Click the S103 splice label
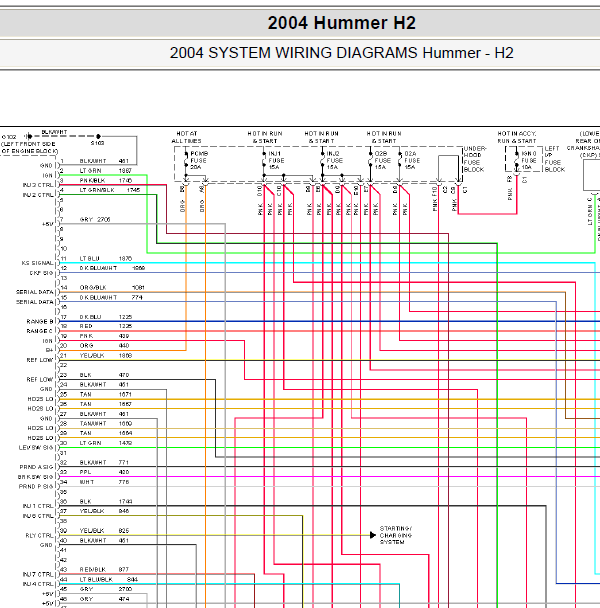 pyautogui.click(x=97, y=143)
